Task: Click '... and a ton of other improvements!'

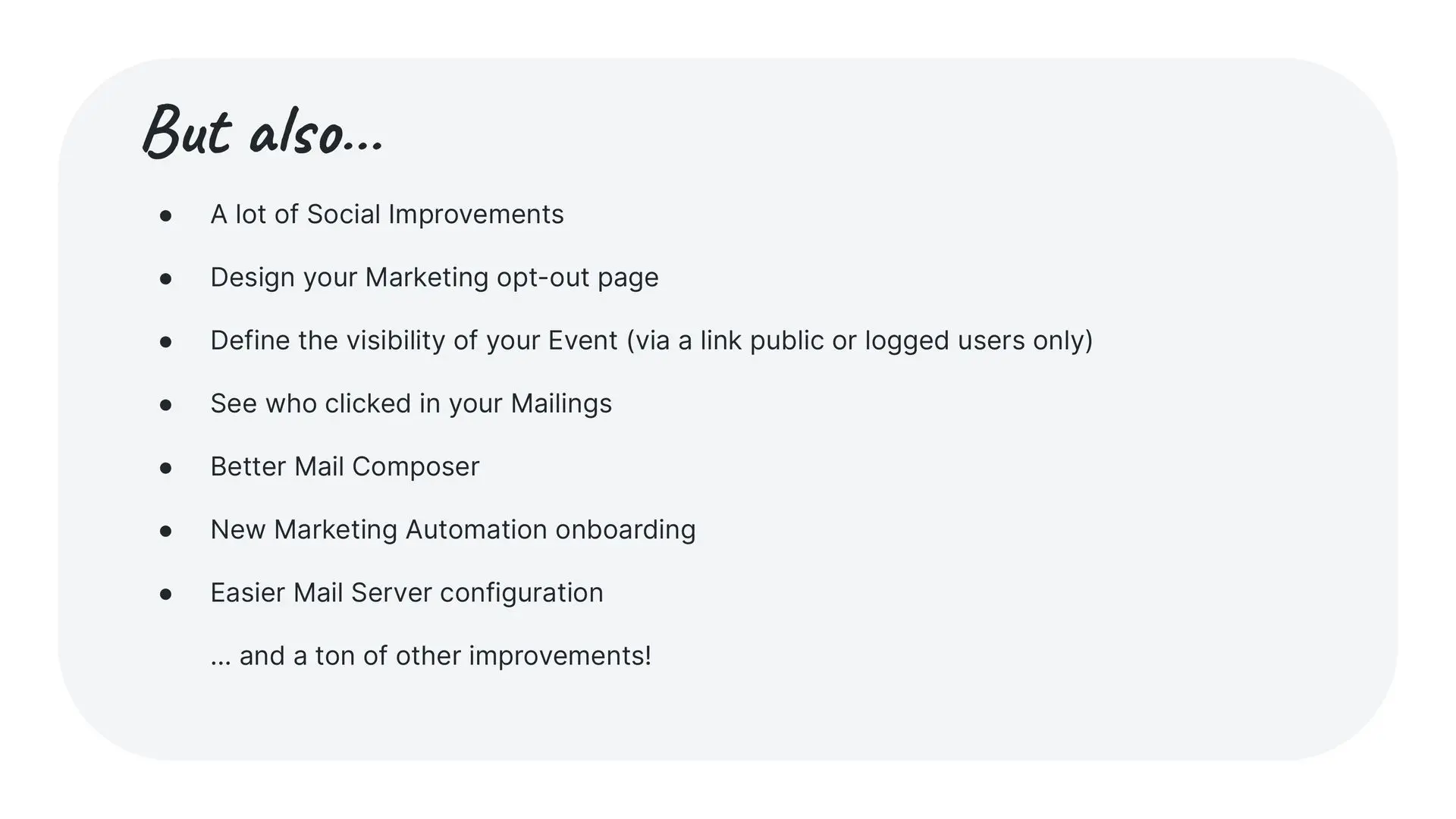Action: 431,655
